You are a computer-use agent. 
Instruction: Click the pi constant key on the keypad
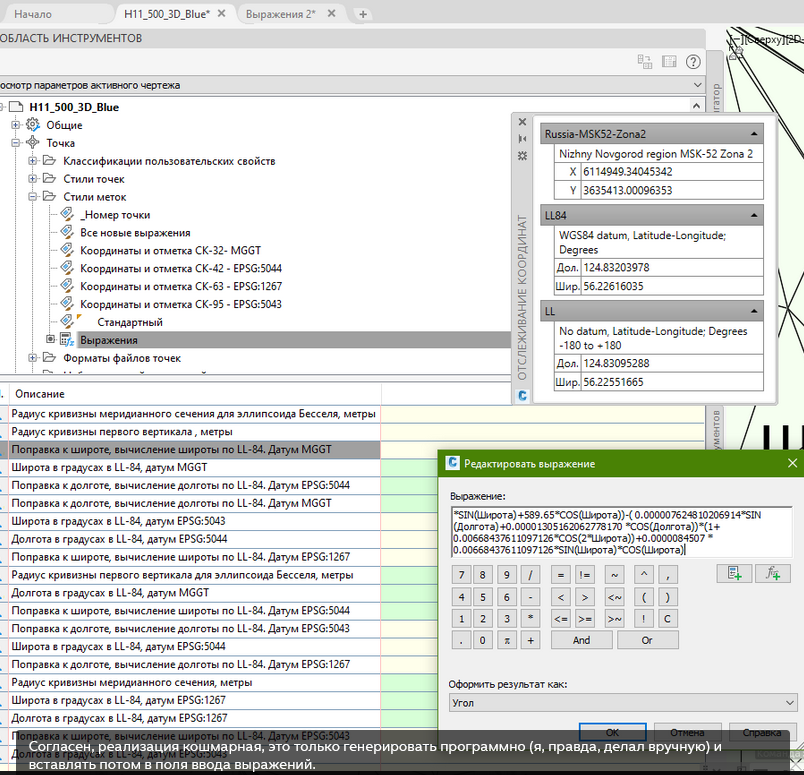point(508,640)
